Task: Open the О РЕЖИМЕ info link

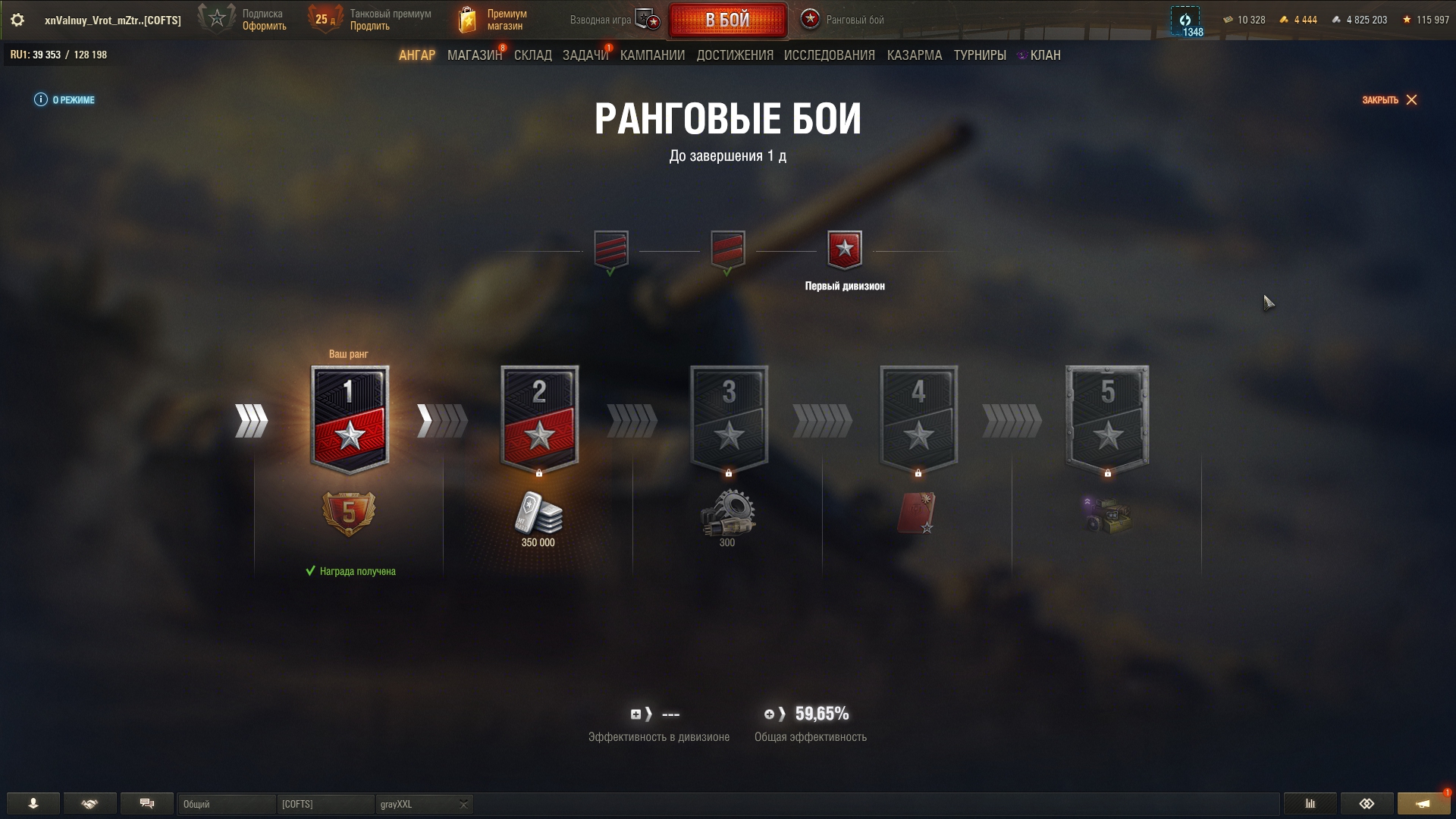Action: coord(64,100)
